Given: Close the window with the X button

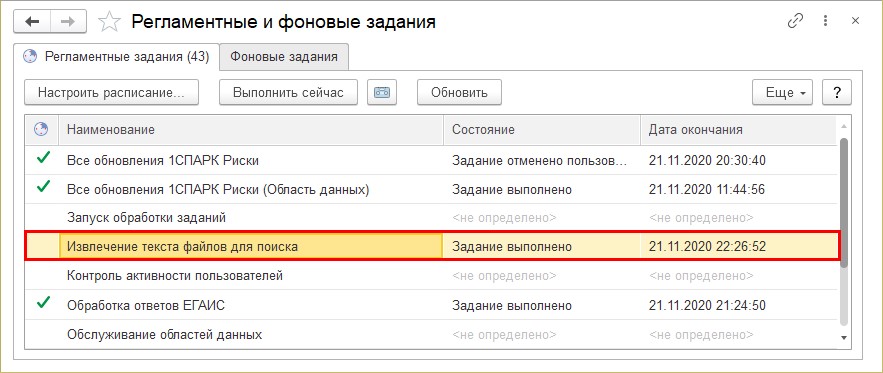Looking at the screenshot, I should pyautogui.click(x=855, y=21).
